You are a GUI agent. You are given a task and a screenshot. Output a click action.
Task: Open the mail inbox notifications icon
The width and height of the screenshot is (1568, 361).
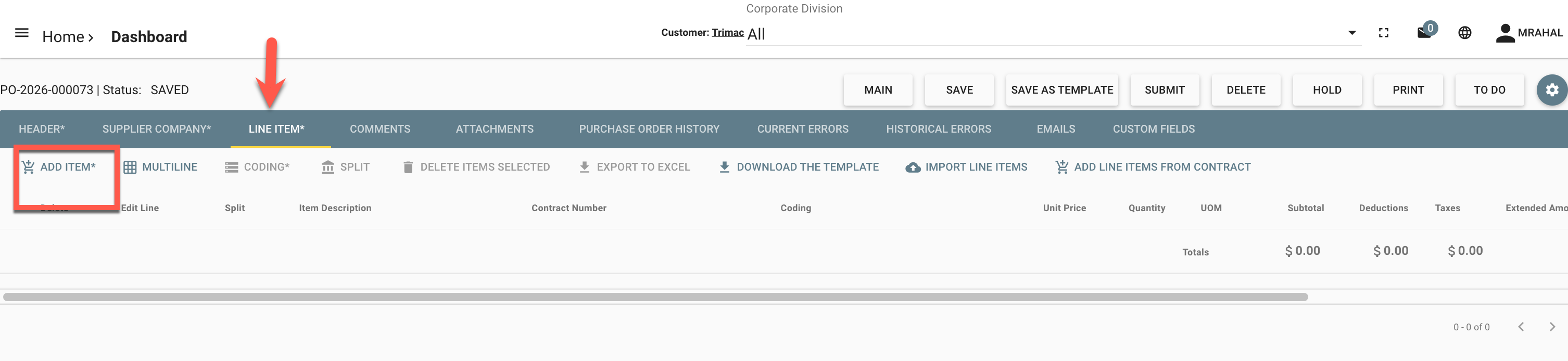tap(1424, 33)
